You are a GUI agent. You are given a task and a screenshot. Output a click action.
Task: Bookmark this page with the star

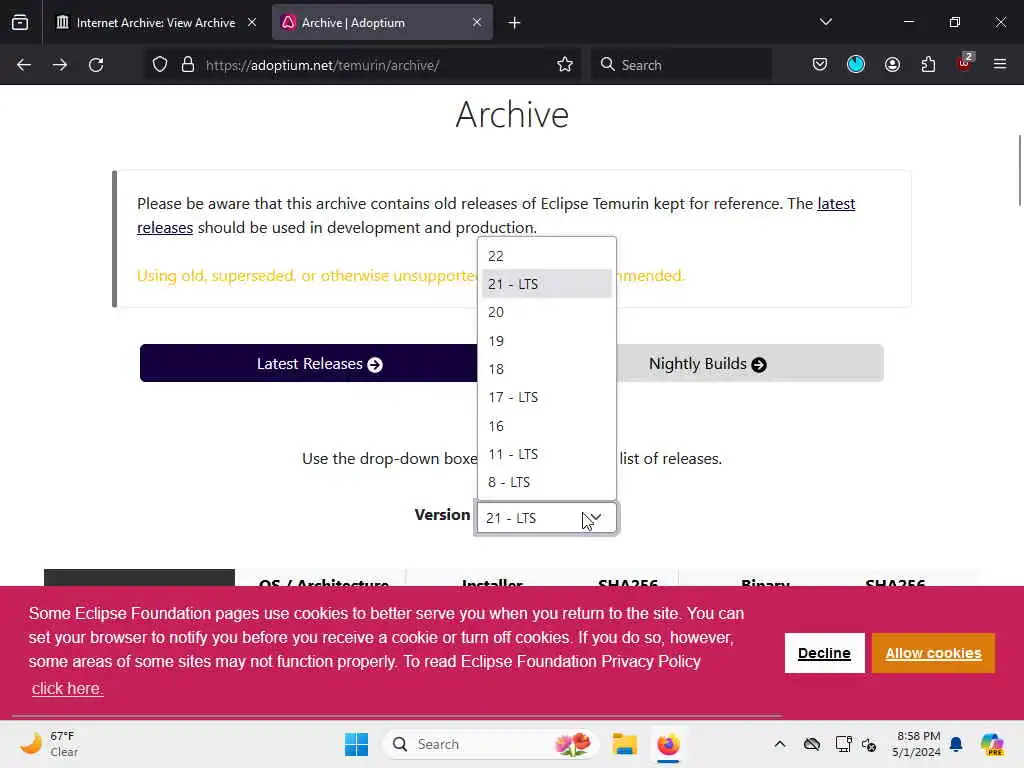click(565, 65)
